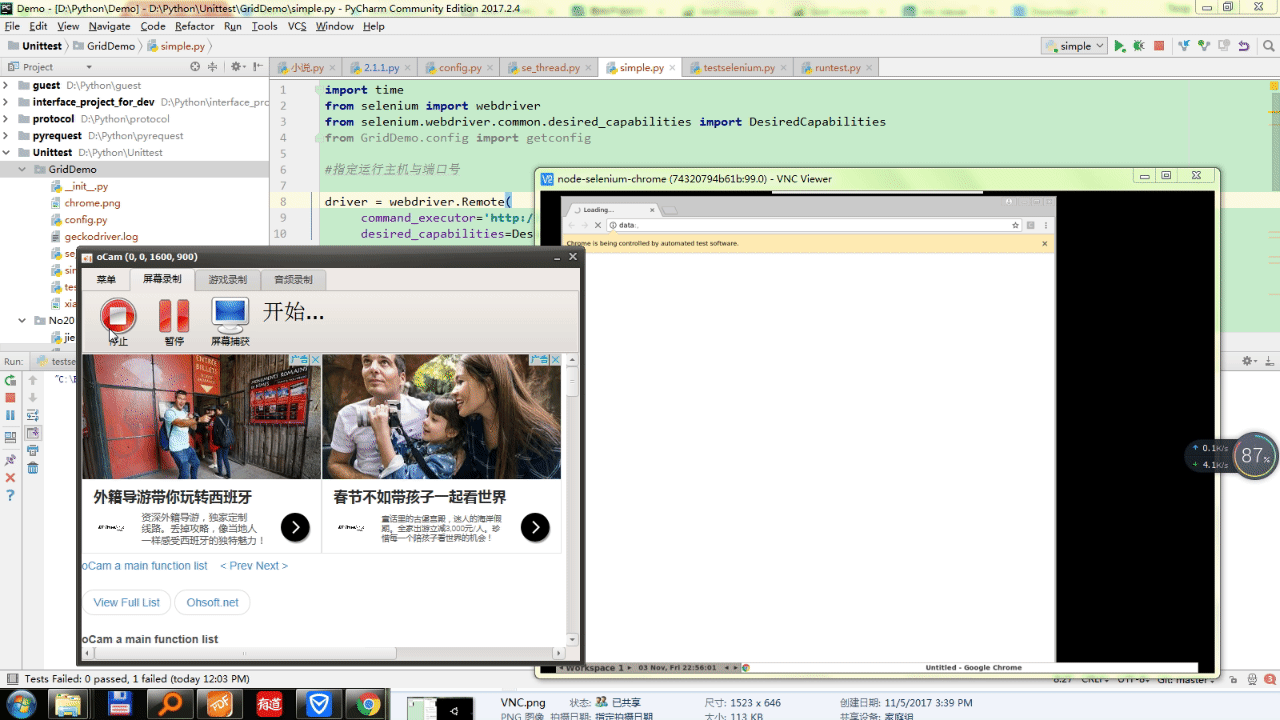Print output icon in Run panel
The width and height of the screenshot is (1280, 720).
[x=32, y=450]
